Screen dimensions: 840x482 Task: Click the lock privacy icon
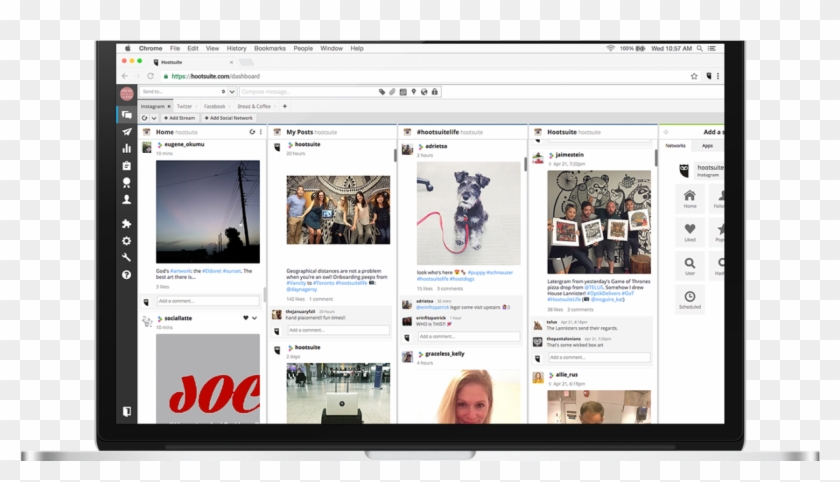(434, 92)
